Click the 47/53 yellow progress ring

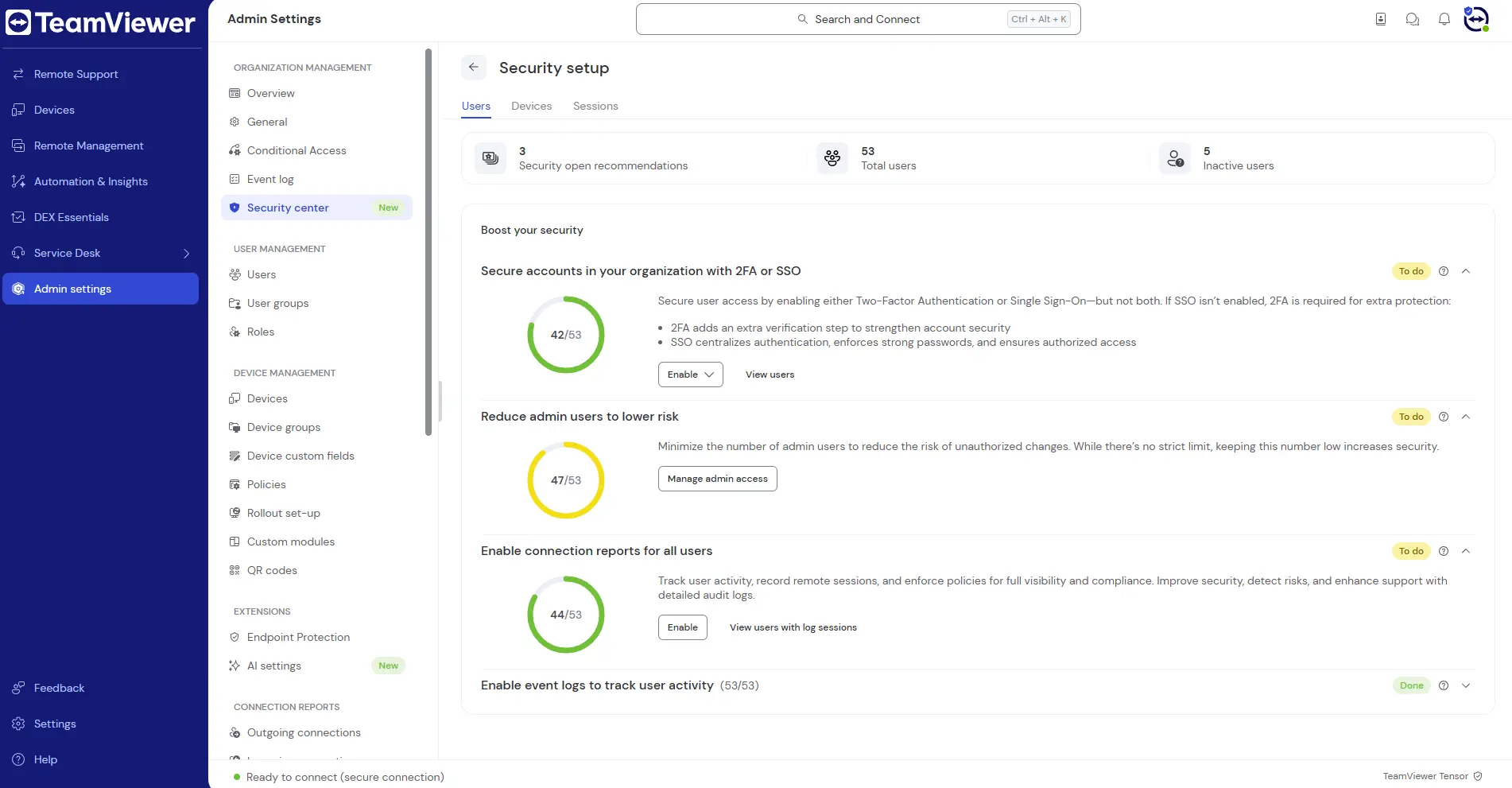coord(566,480)
